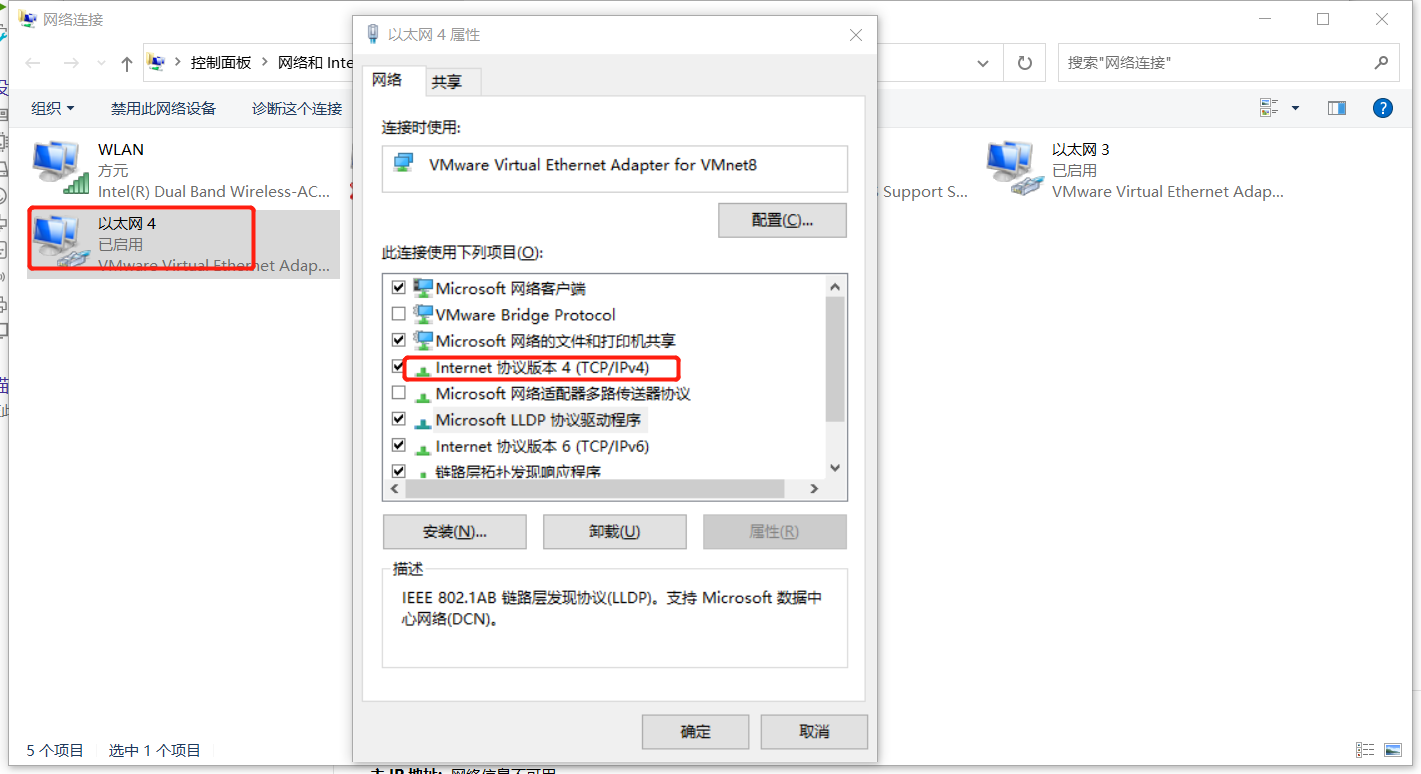1421x774 pixels.
Task: Click the 配置(C)... button
Action: coord(782,220)
